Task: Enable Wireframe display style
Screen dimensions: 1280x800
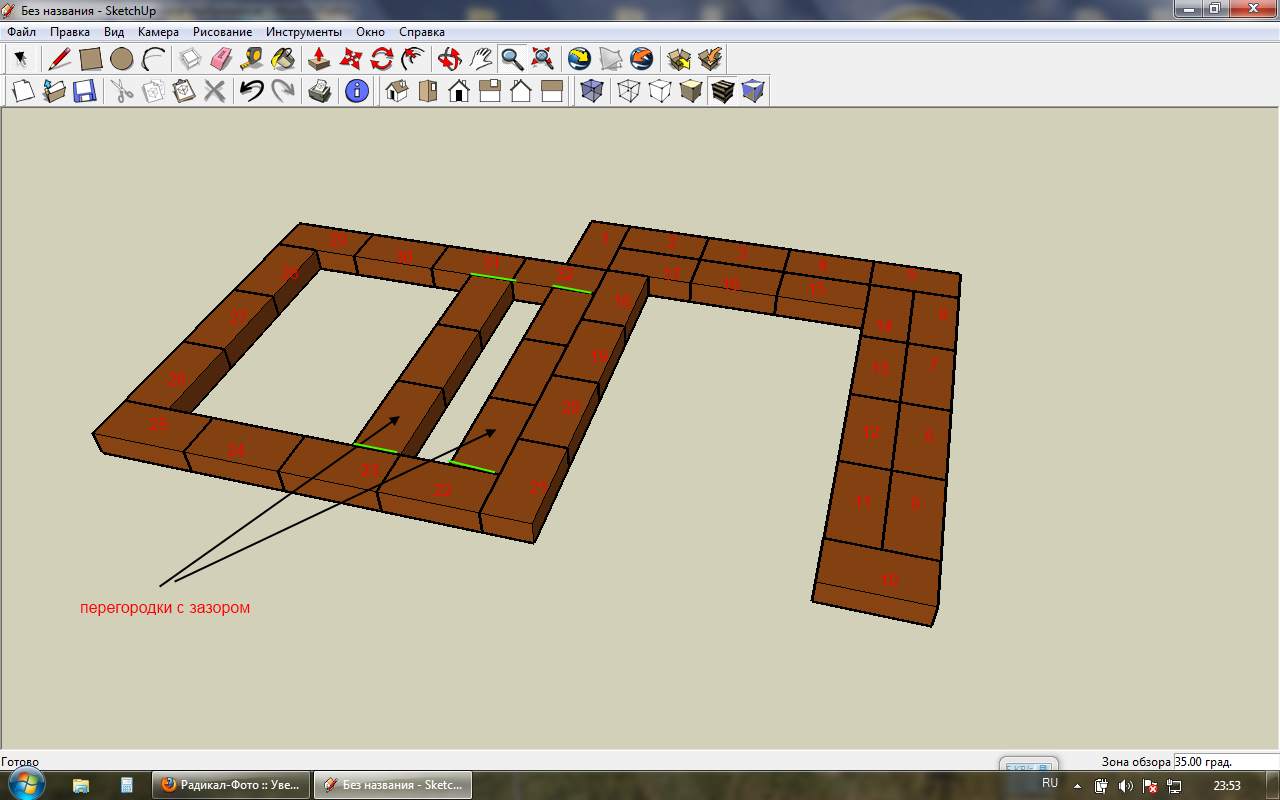Action: [x=628, y=92]
